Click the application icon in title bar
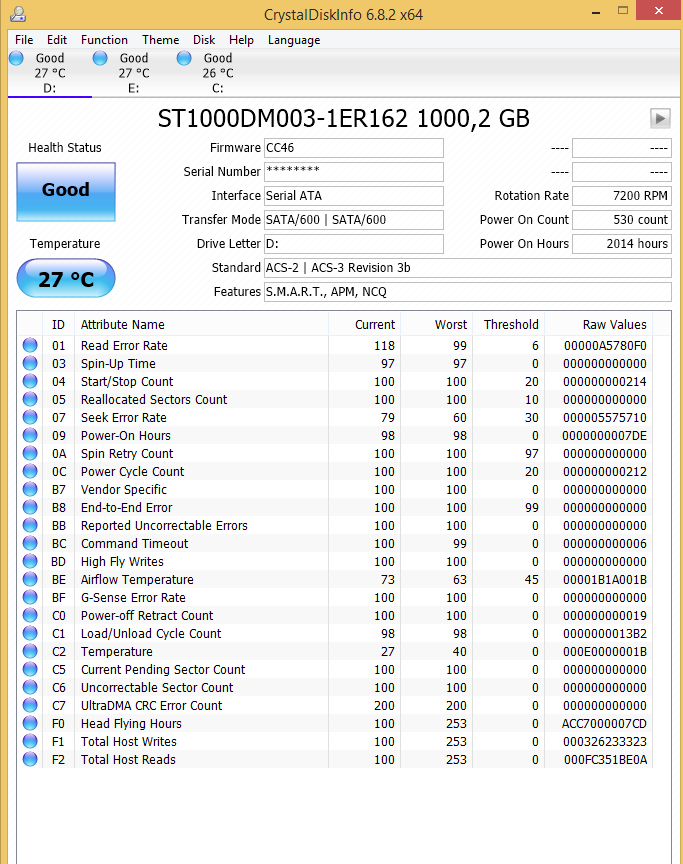 point(18,14)
